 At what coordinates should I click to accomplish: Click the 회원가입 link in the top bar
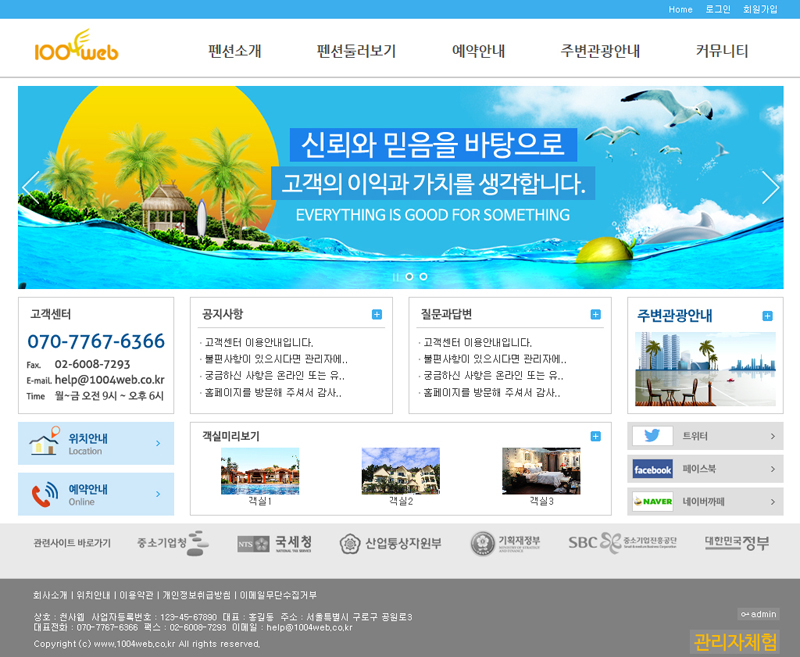coord(760,9)
